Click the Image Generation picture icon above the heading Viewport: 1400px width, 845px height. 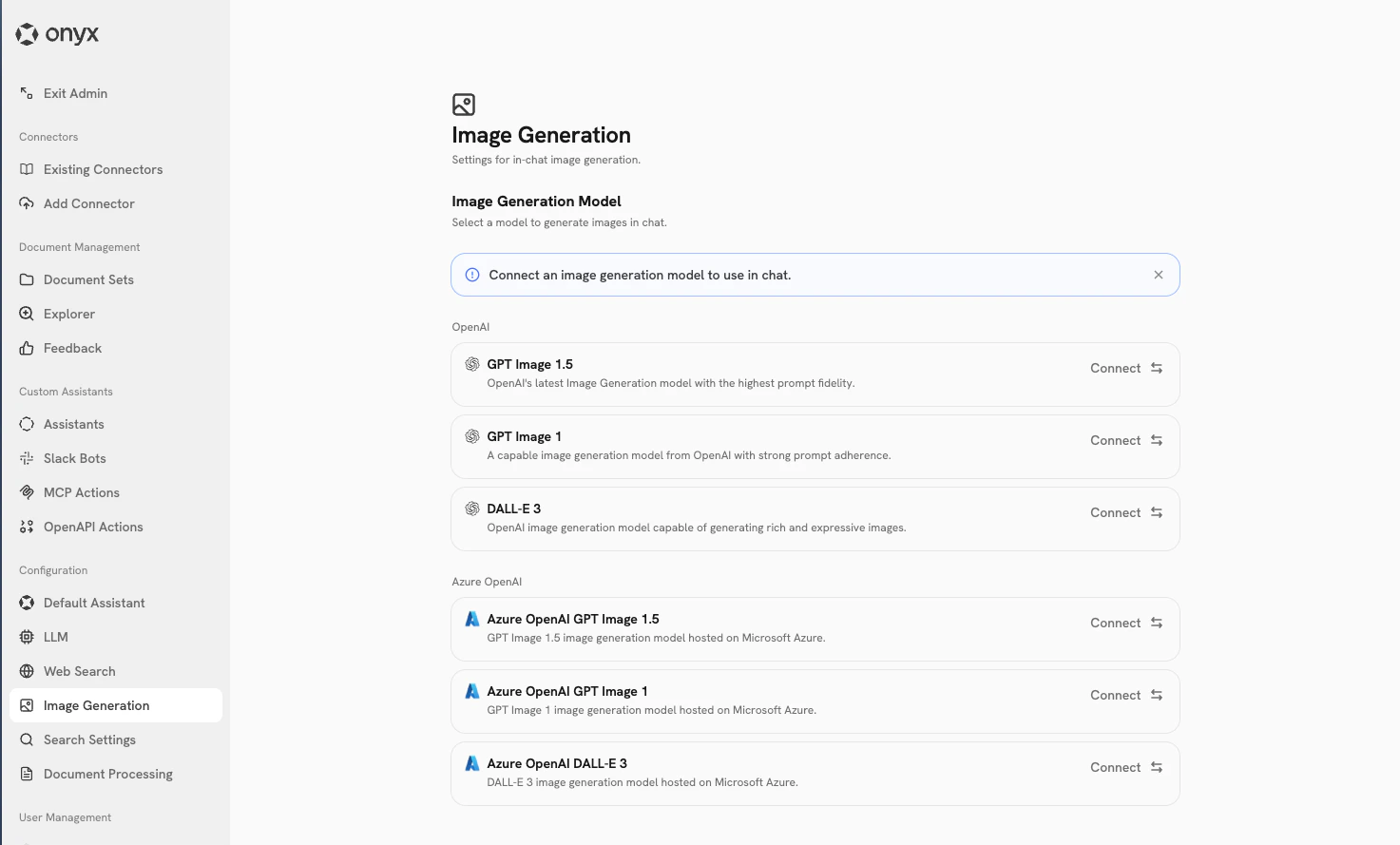tap(464, 105)
